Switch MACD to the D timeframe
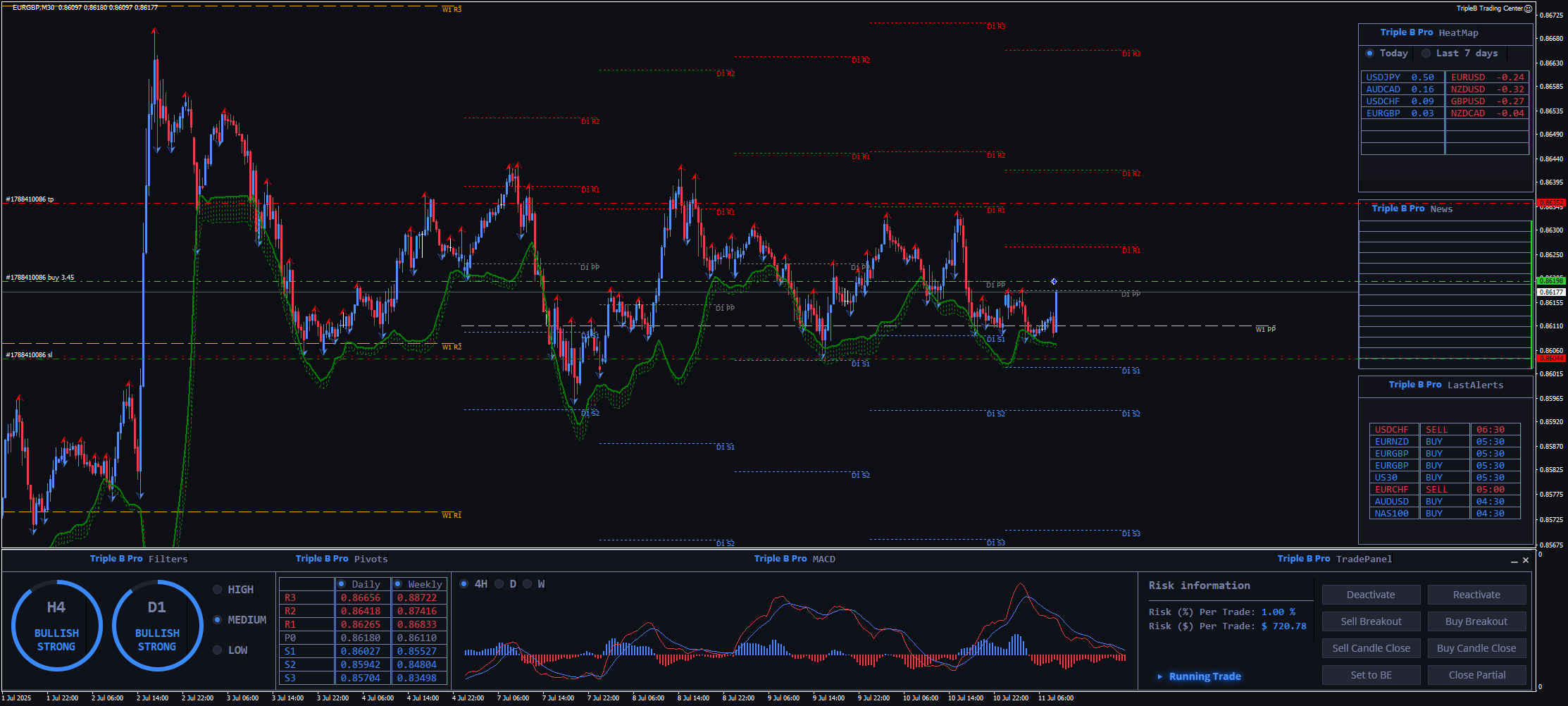 (499, 584)
